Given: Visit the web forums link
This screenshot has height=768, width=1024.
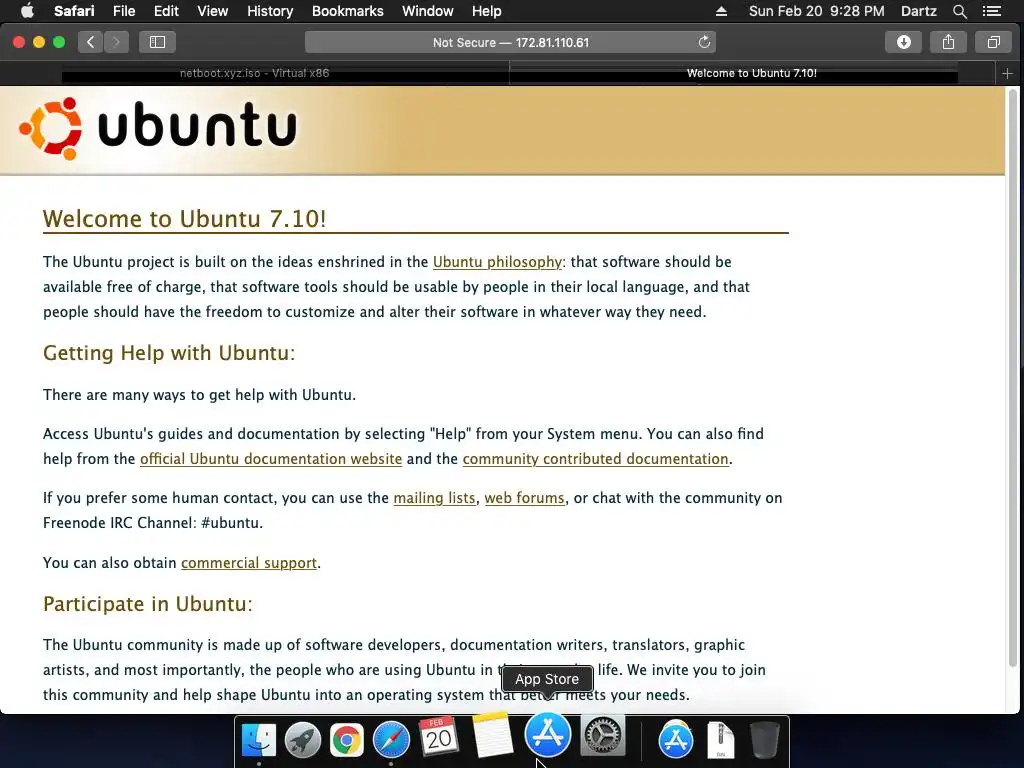Looking at the screenshot, I should tap(524, 498).
